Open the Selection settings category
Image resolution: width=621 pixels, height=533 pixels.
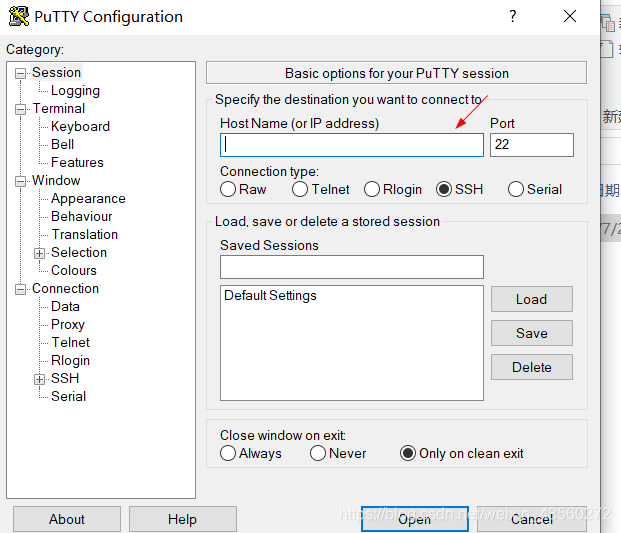pyautogui.click(x=79, y=253)
